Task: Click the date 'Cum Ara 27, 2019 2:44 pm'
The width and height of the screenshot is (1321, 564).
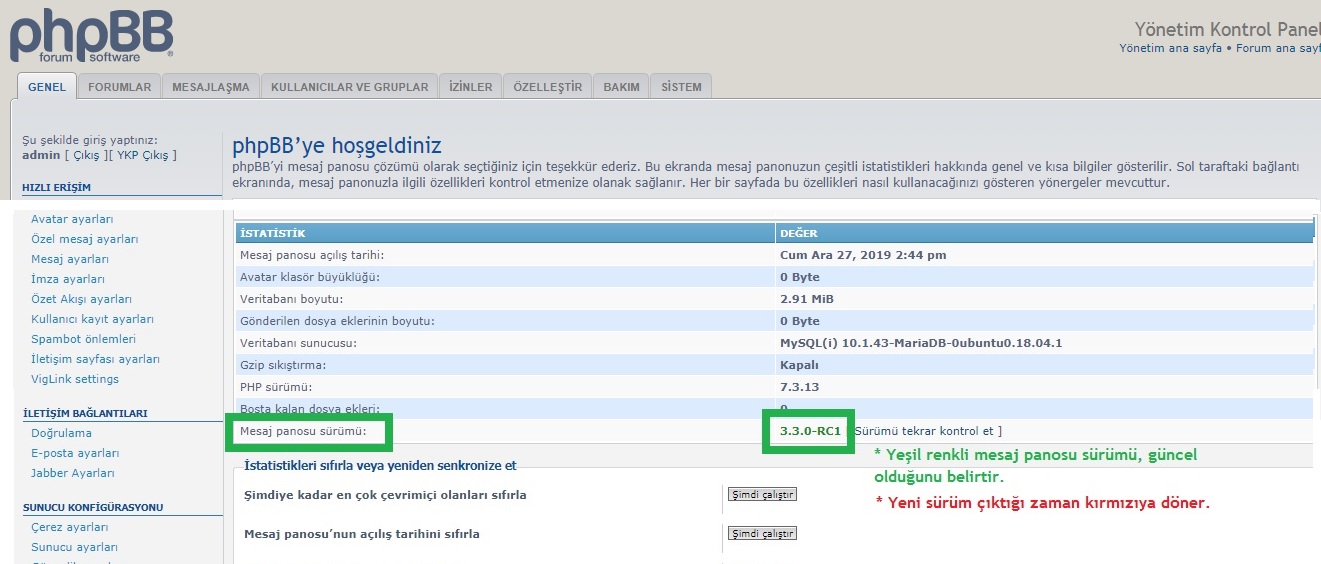Action: pyautogui.click(x=863, y=255)
